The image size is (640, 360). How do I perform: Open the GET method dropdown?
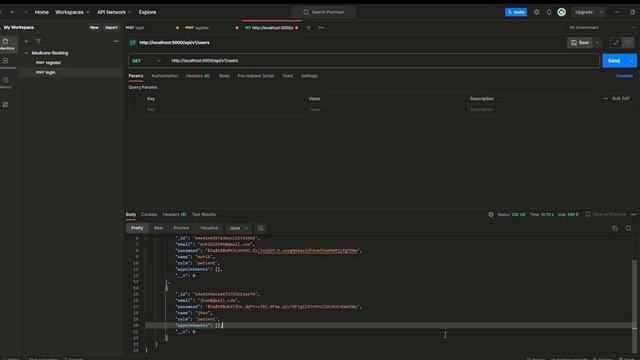146,61
